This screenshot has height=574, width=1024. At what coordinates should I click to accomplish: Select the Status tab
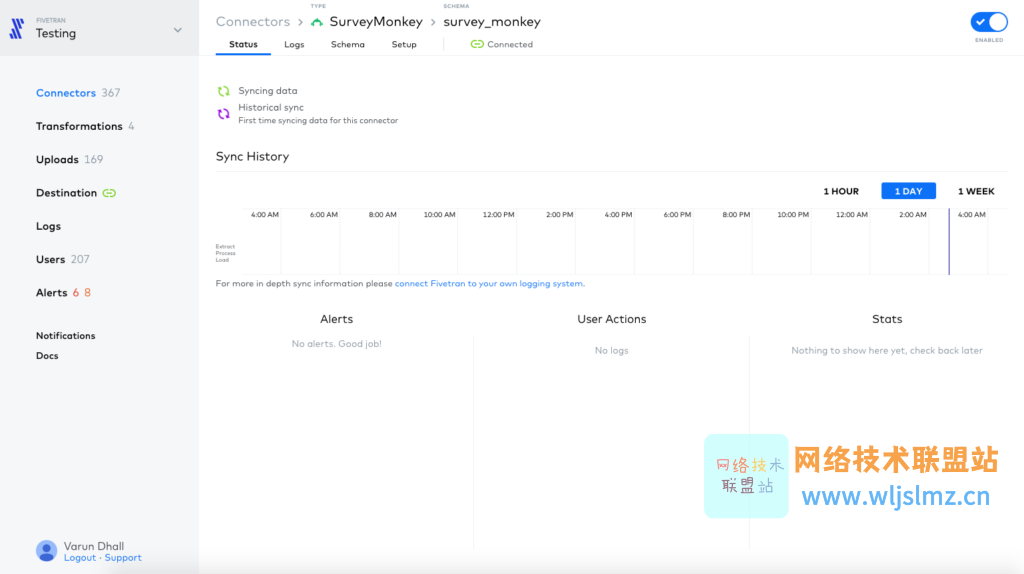pos(243,44)
